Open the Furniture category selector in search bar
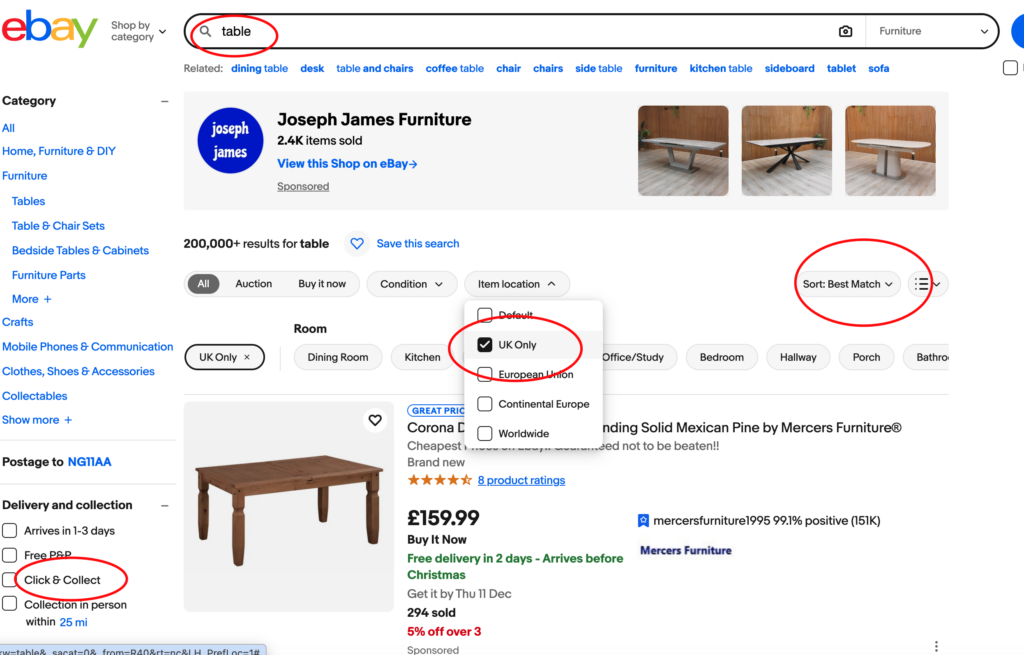Screen dimensions: 1024x655 932,31
